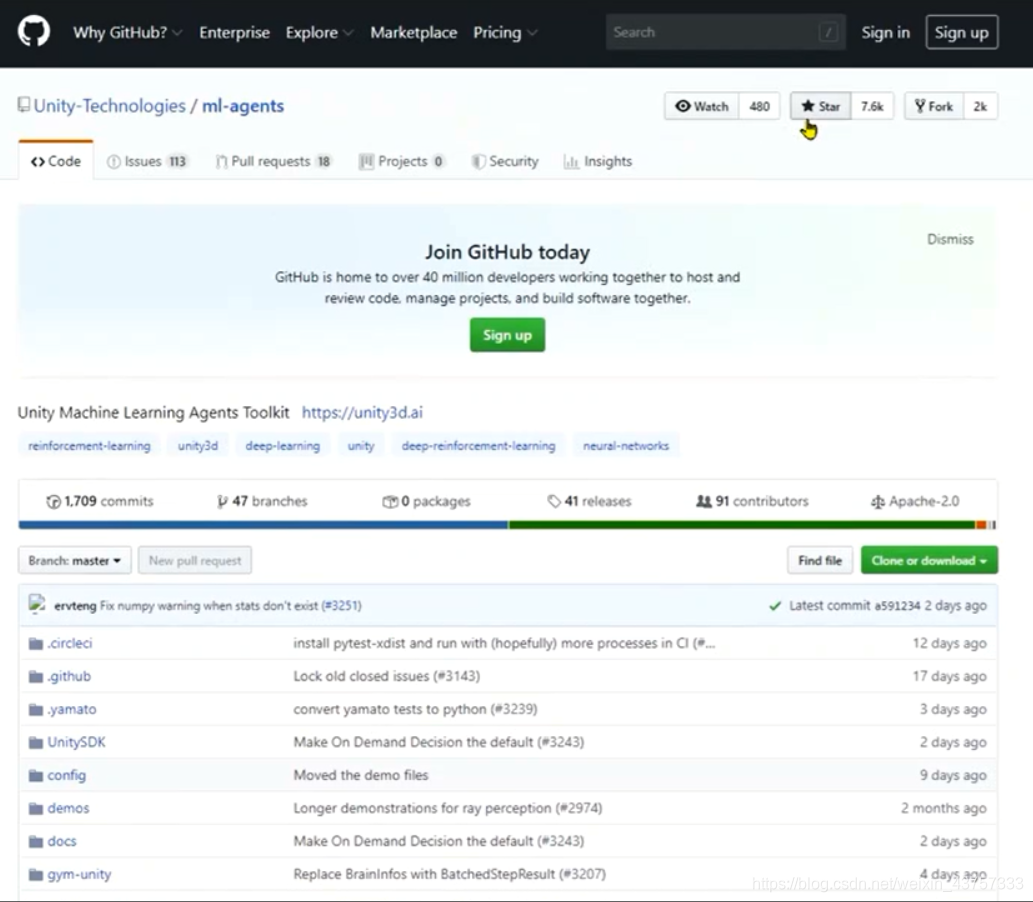Click the New pull request button

coord(194,561)
